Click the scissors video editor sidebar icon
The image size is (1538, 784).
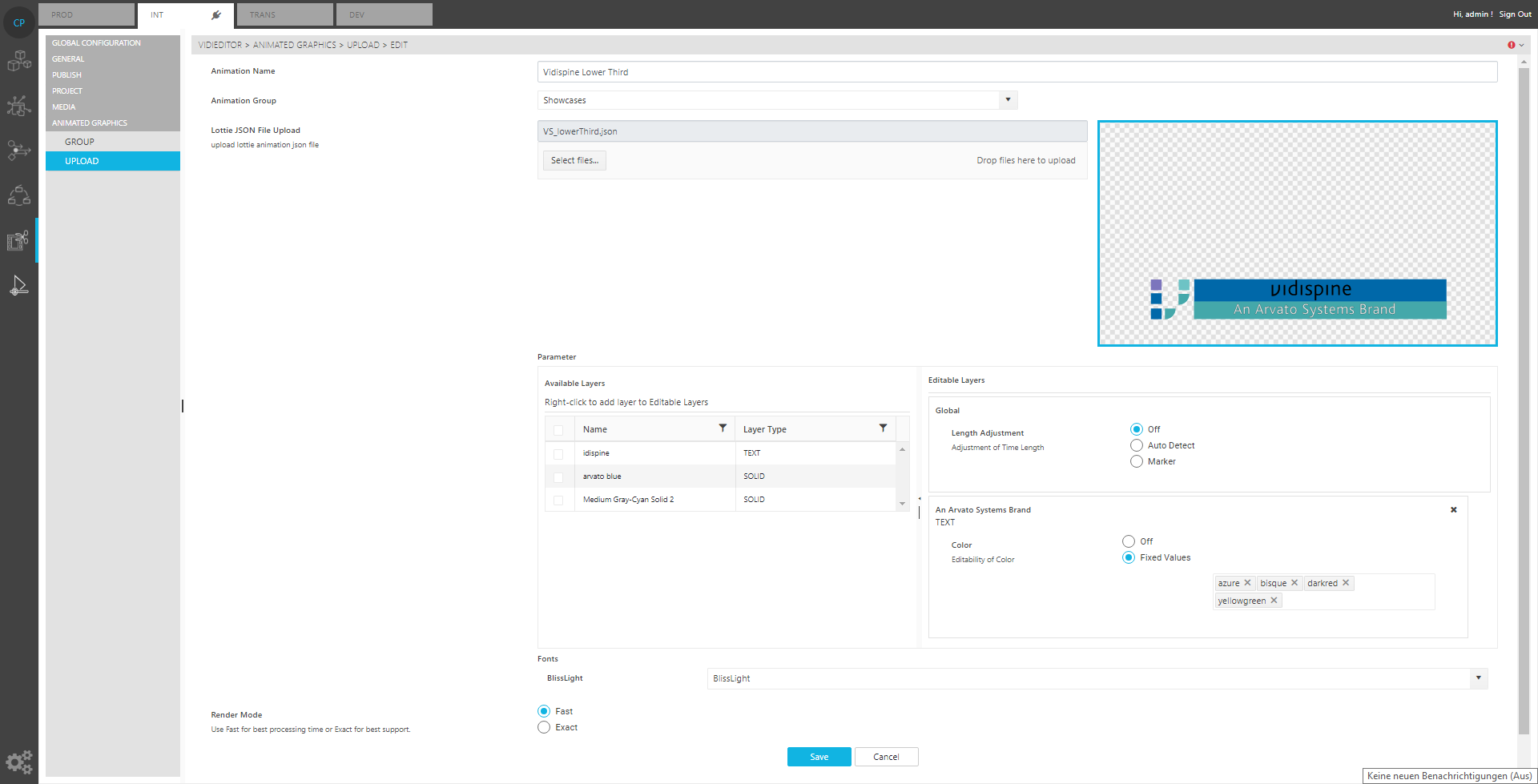(18, 240)
